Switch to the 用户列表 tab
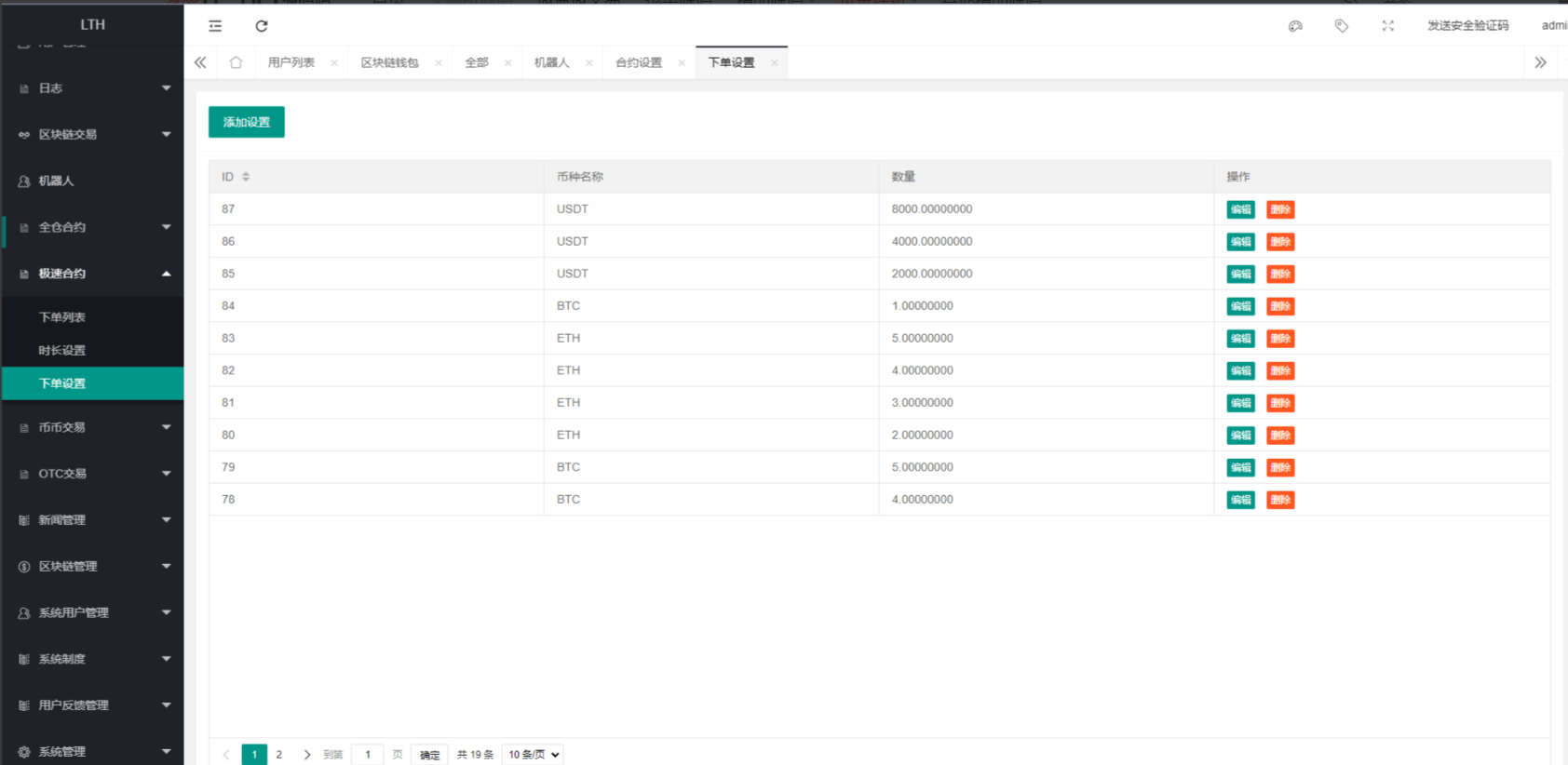The image size is (1568, 765). tap(291, 62)
